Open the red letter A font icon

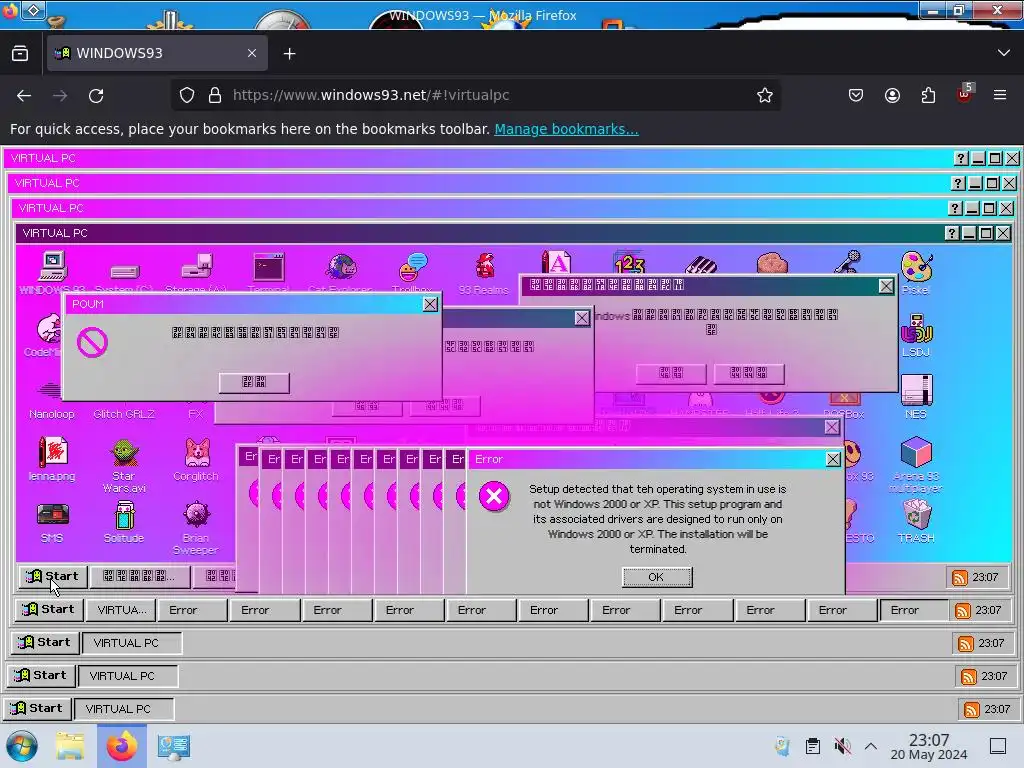tap(556, 263)
